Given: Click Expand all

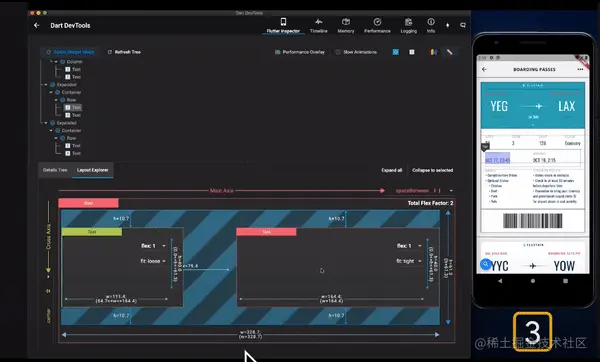Looking at the screenshot, I should [391, 170].
